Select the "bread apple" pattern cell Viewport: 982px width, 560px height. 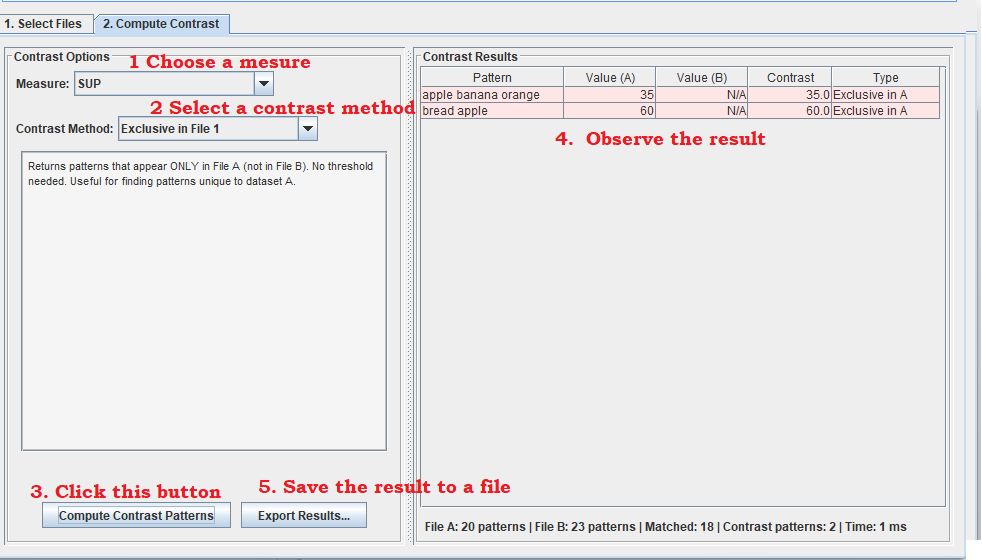tap(491, 111)
